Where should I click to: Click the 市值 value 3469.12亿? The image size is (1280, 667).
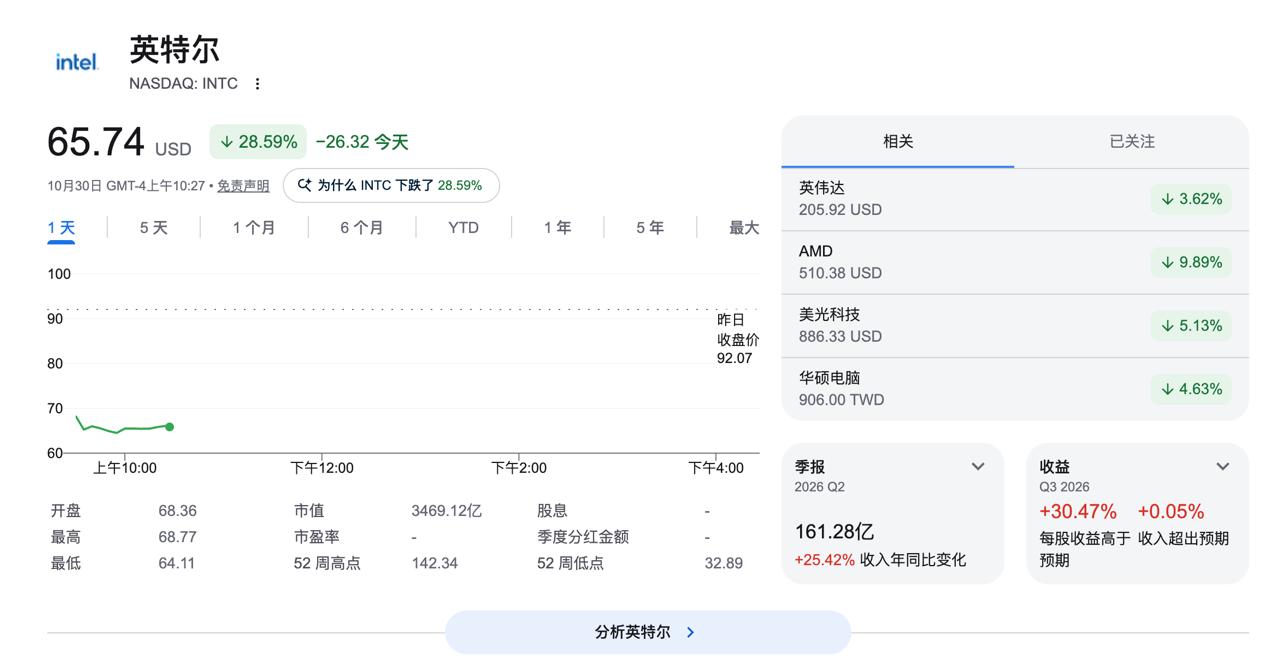446,511
